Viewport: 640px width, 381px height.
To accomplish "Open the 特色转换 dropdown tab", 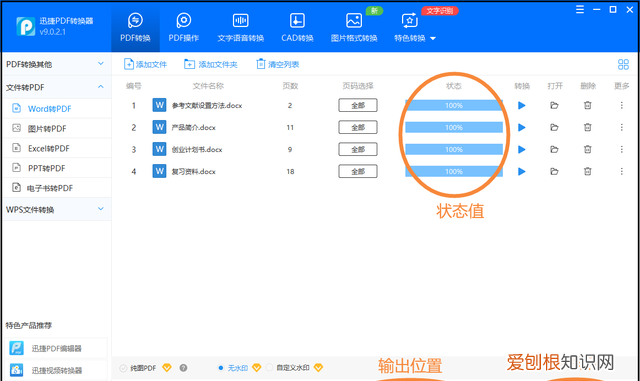I will pos(415,27).
